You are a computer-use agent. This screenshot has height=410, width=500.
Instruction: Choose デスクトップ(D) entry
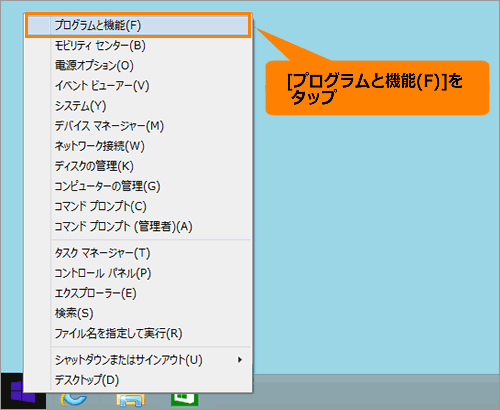coord(138,380)
